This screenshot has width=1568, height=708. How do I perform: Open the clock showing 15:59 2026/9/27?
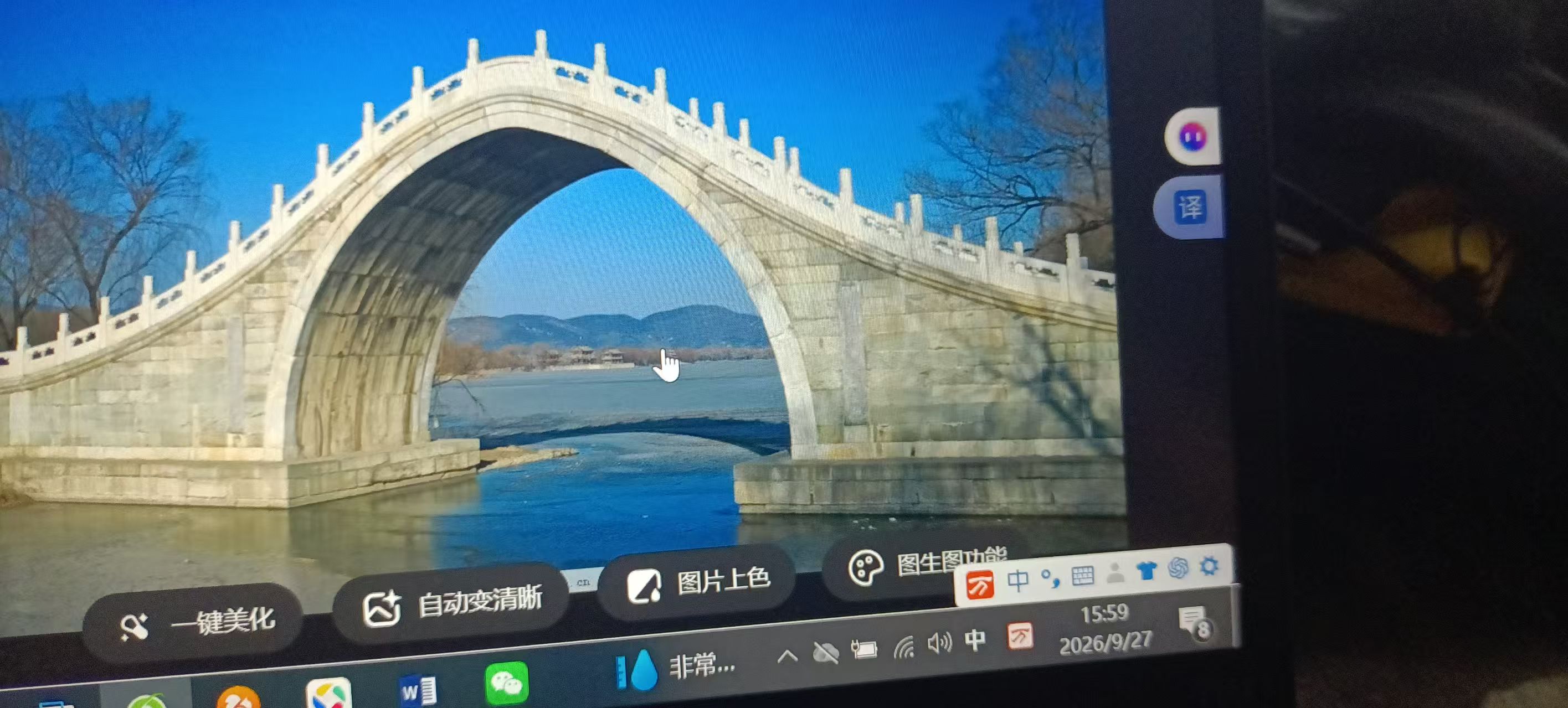point(1105,628)
